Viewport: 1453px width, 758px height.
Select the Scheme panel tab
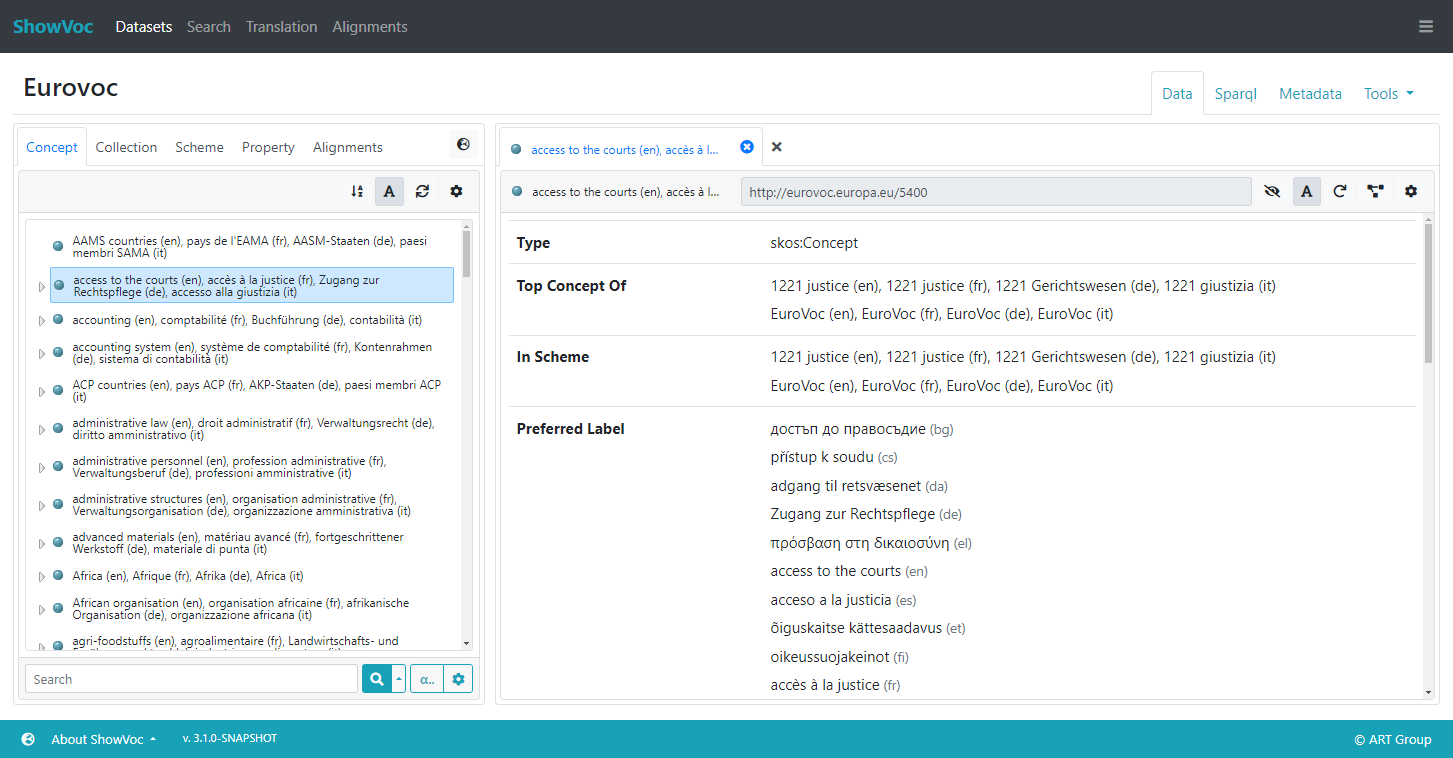point(199,147)
